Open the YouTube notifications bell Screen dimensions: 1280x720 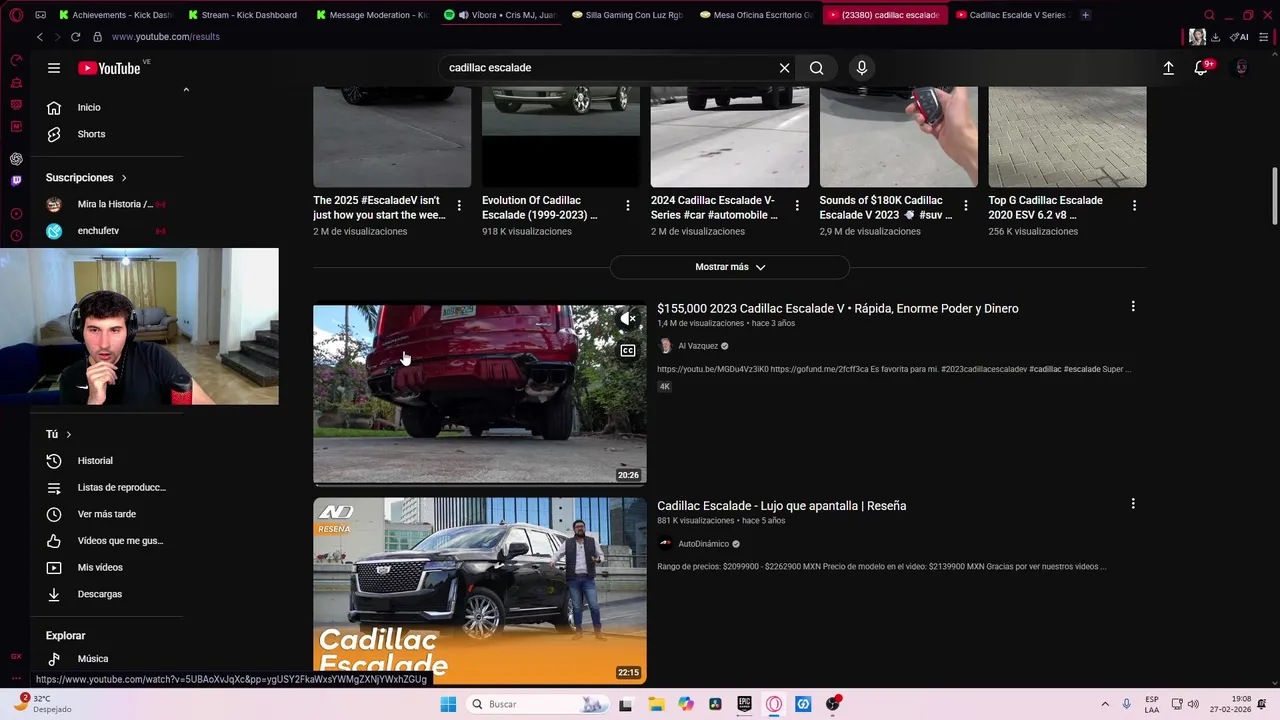1202,68
